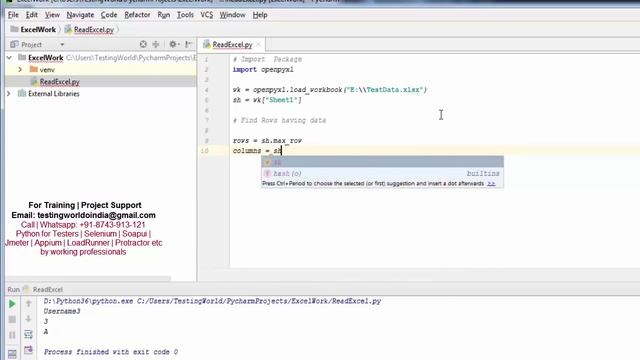
Task: Open the Edit menu
Action: [x=31, y=15]
